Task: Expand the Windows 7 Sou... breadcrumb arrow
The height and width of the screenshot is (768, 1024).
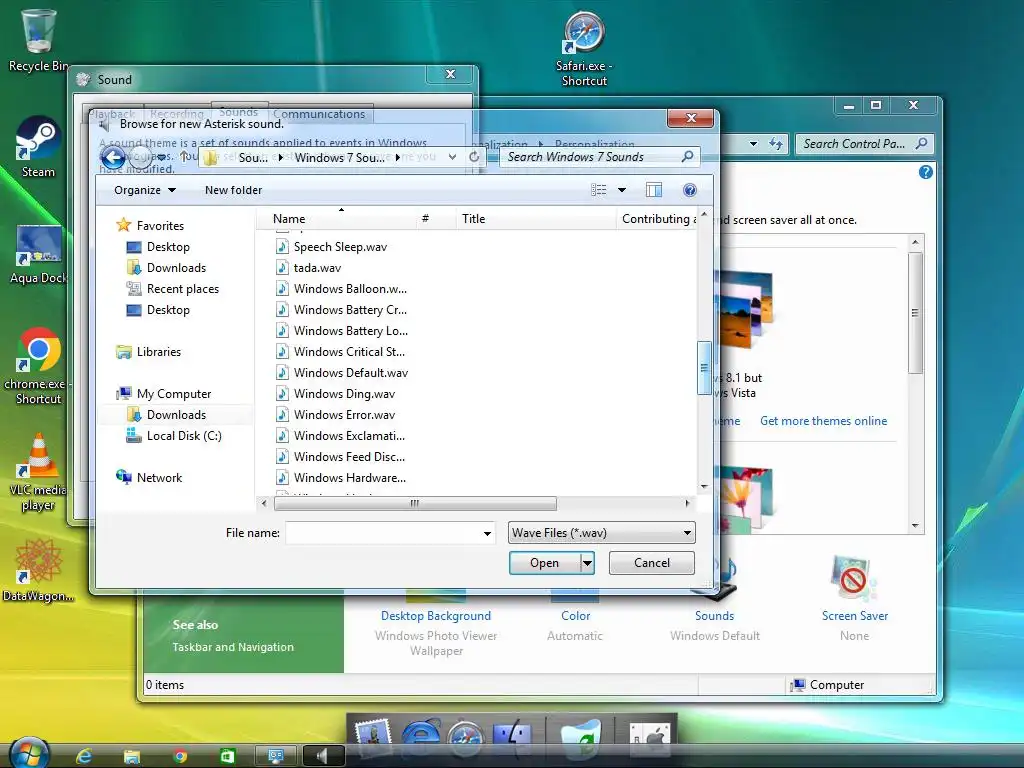Action: tap(397, 157)
